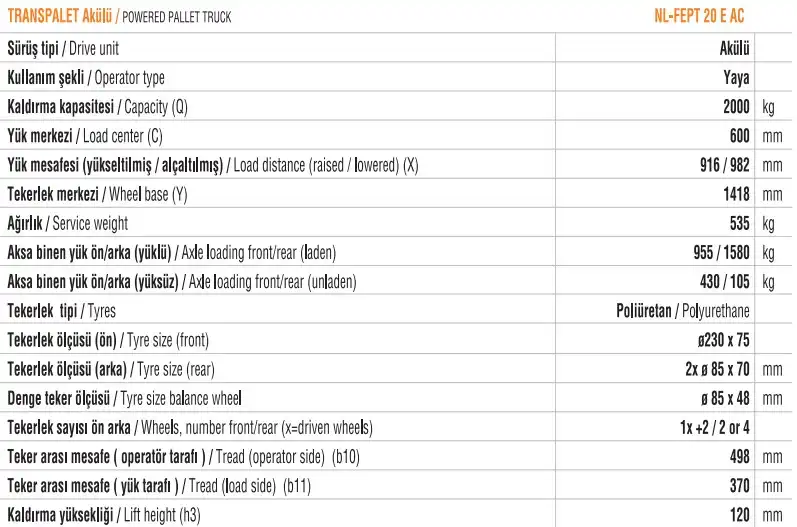Select the rear tyre size 2x ø 85 x 70

(x=711, y=369)
